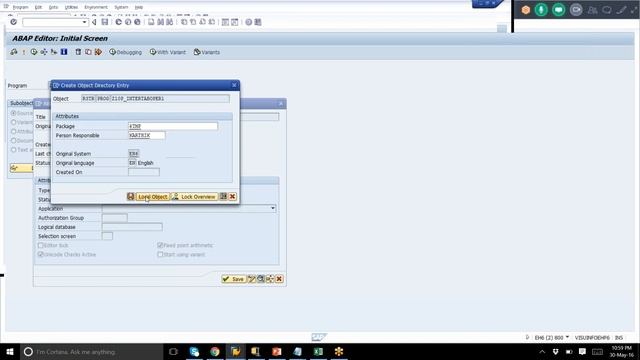This screenshot has height=360, width=640.
Task: Select the Documentation radio button
Action: [x=14, y=140]
